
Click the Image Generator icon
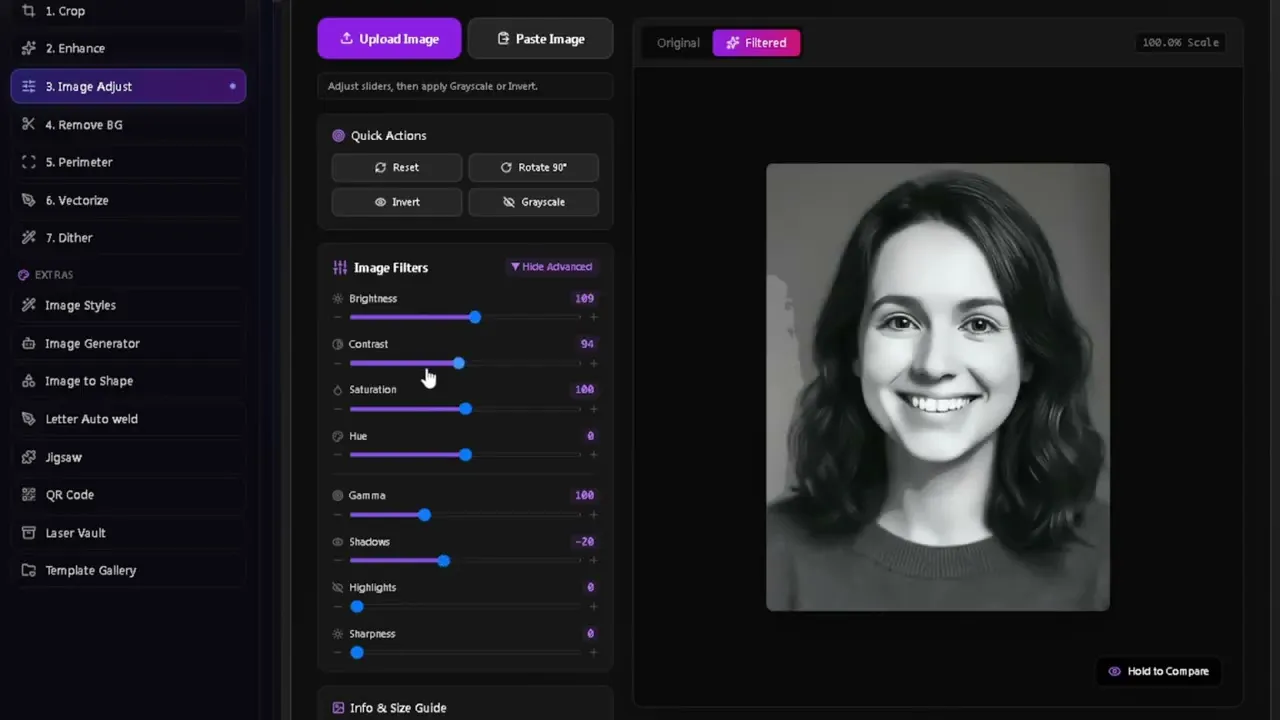pos(28,343)
